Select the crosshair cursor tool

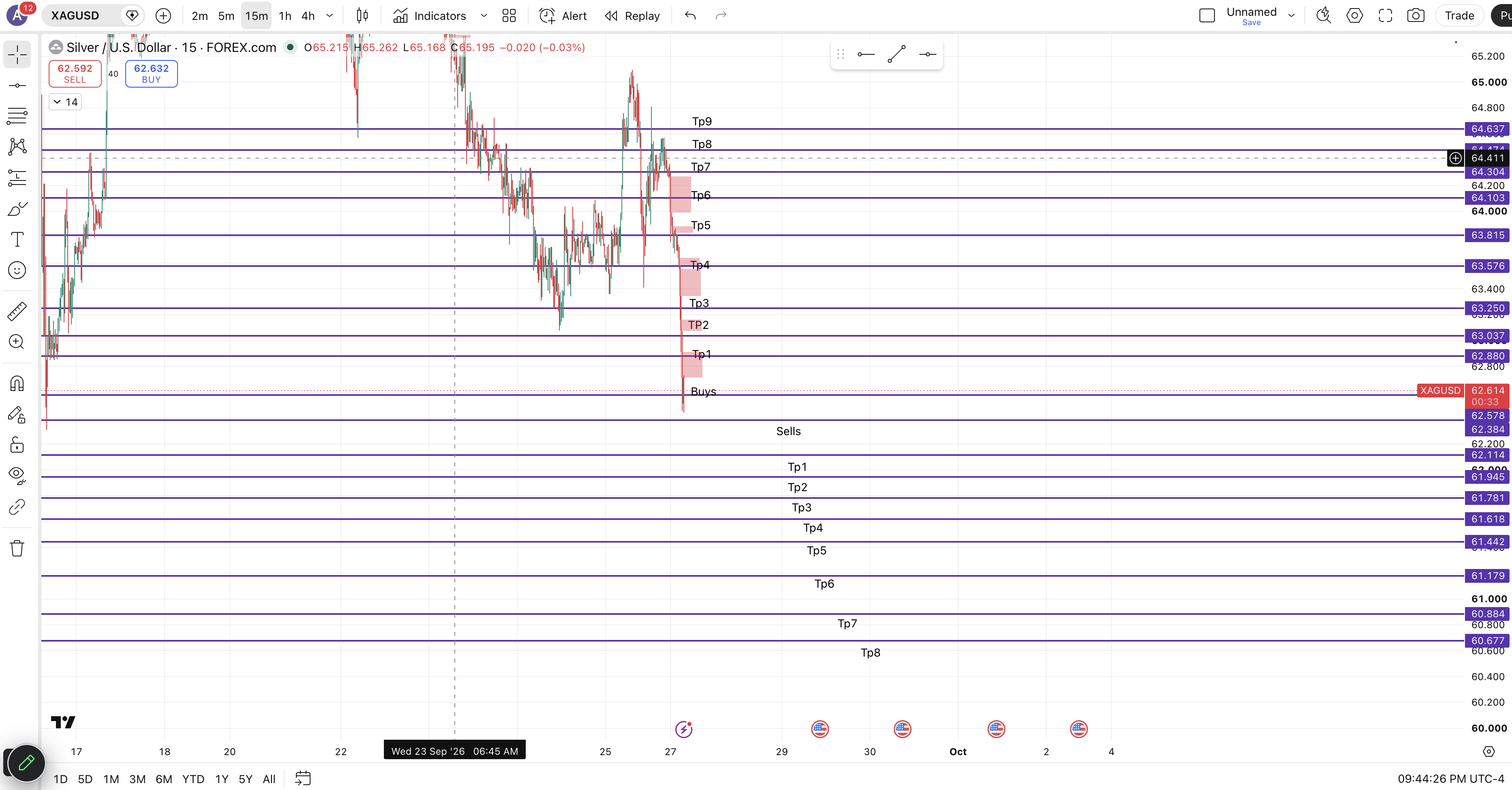click(x=17, y=55)
